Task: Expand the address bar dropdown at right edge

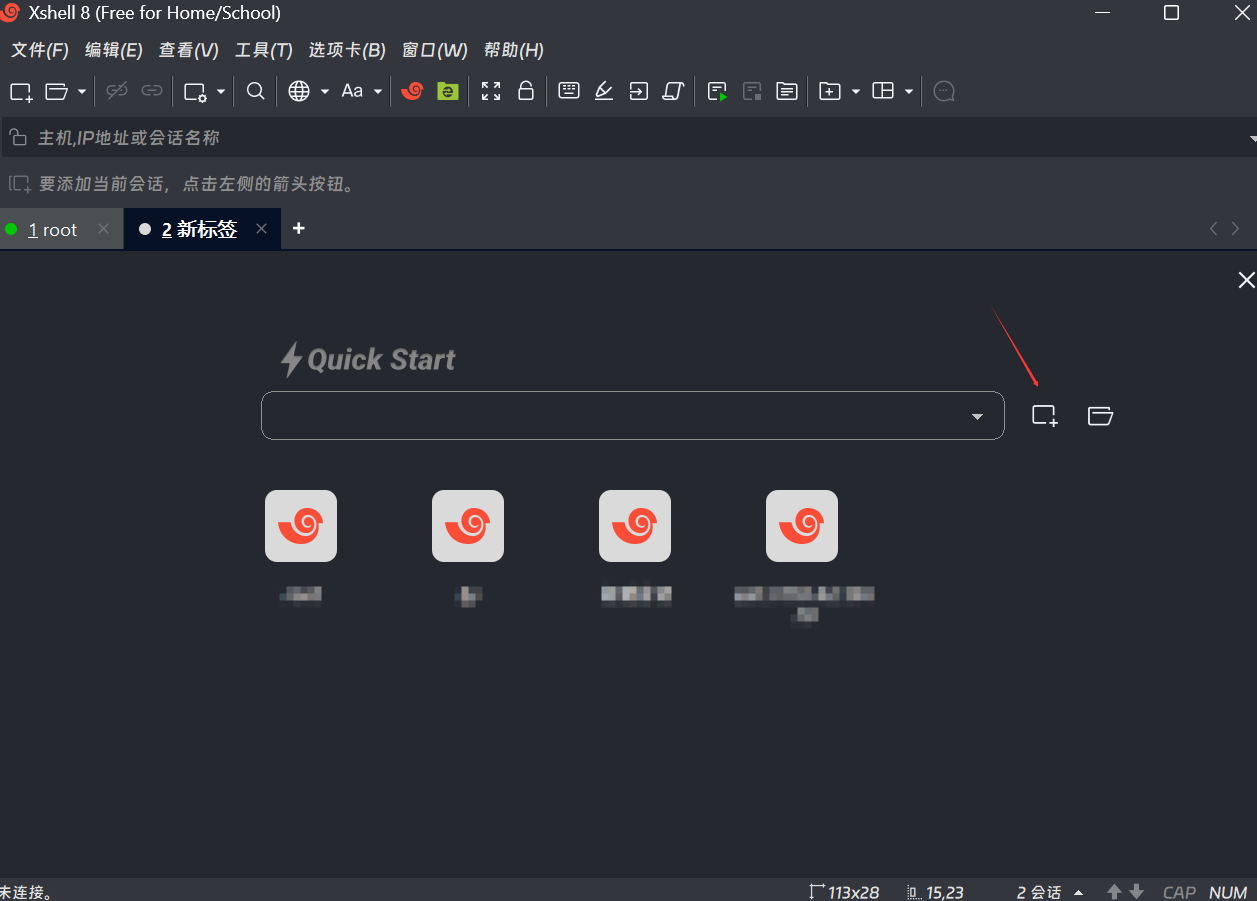Action: pos(1252,139)
